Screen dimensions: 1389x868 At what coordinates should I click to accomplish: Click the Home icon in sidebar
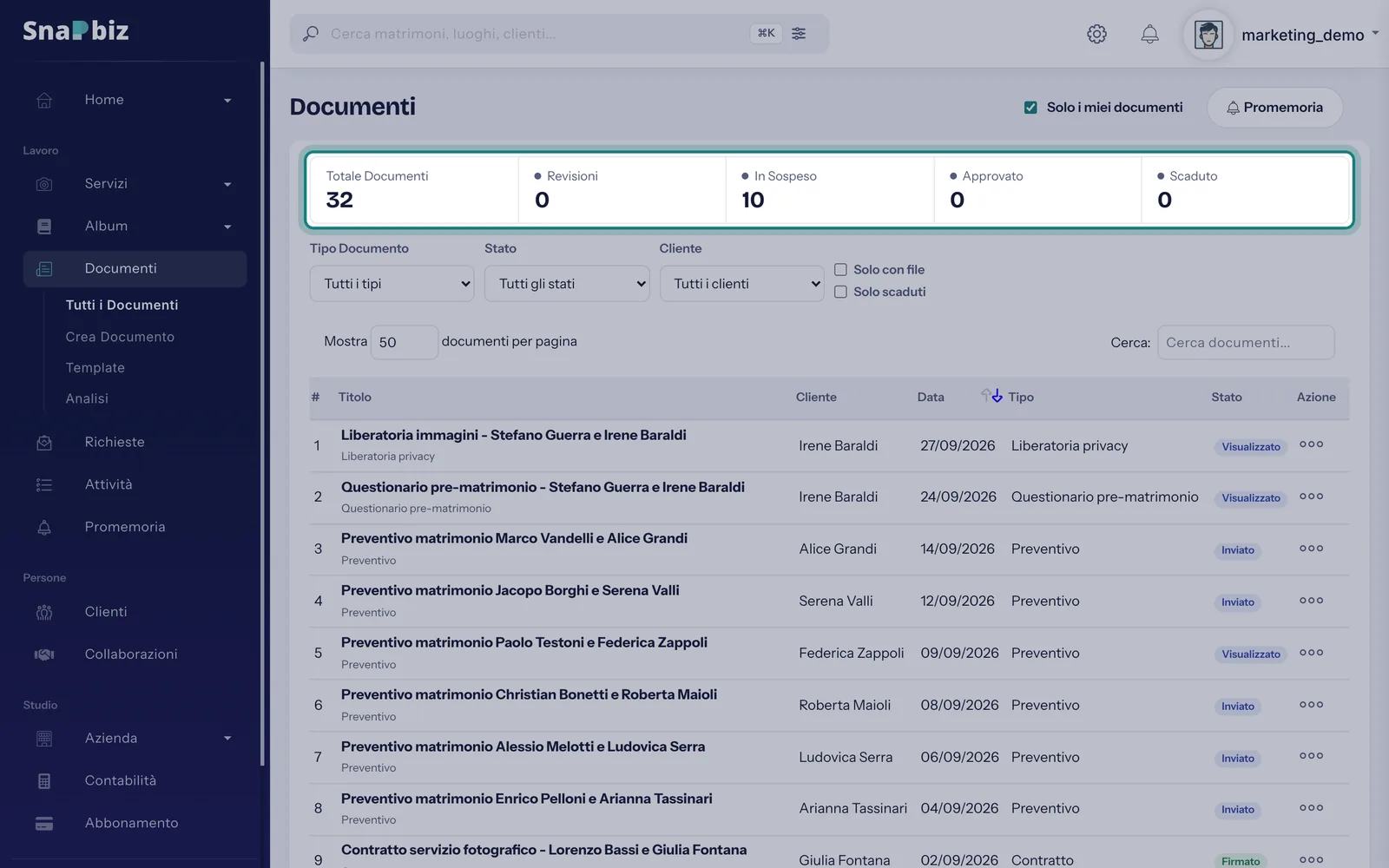point(44,100)
